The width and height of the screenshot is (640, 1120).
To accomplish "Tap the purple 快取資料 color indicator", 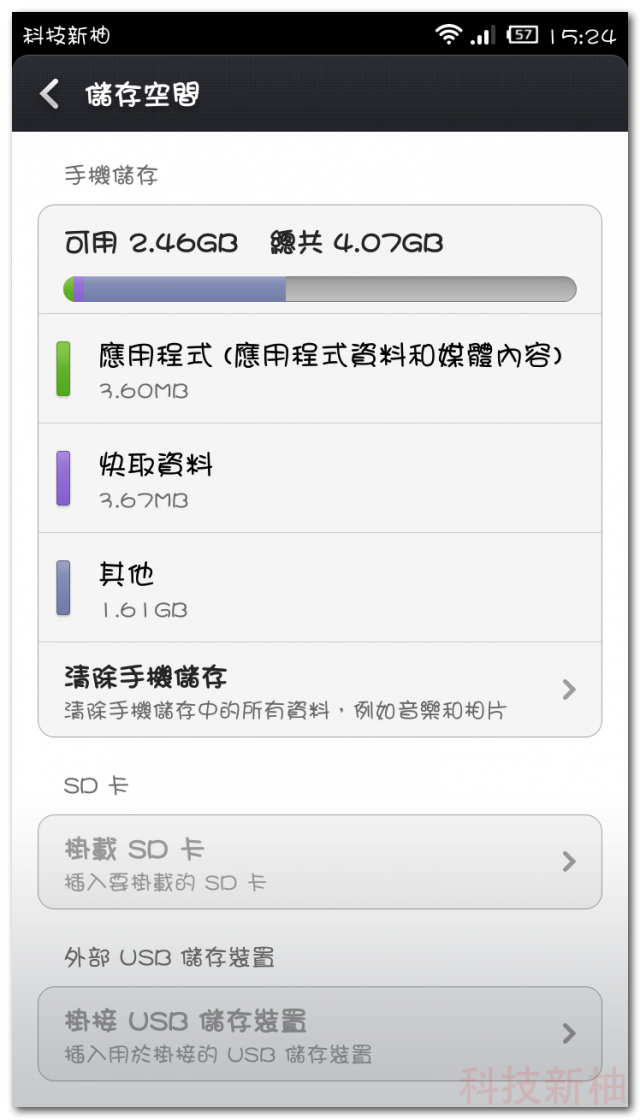I will click(63, 478).
